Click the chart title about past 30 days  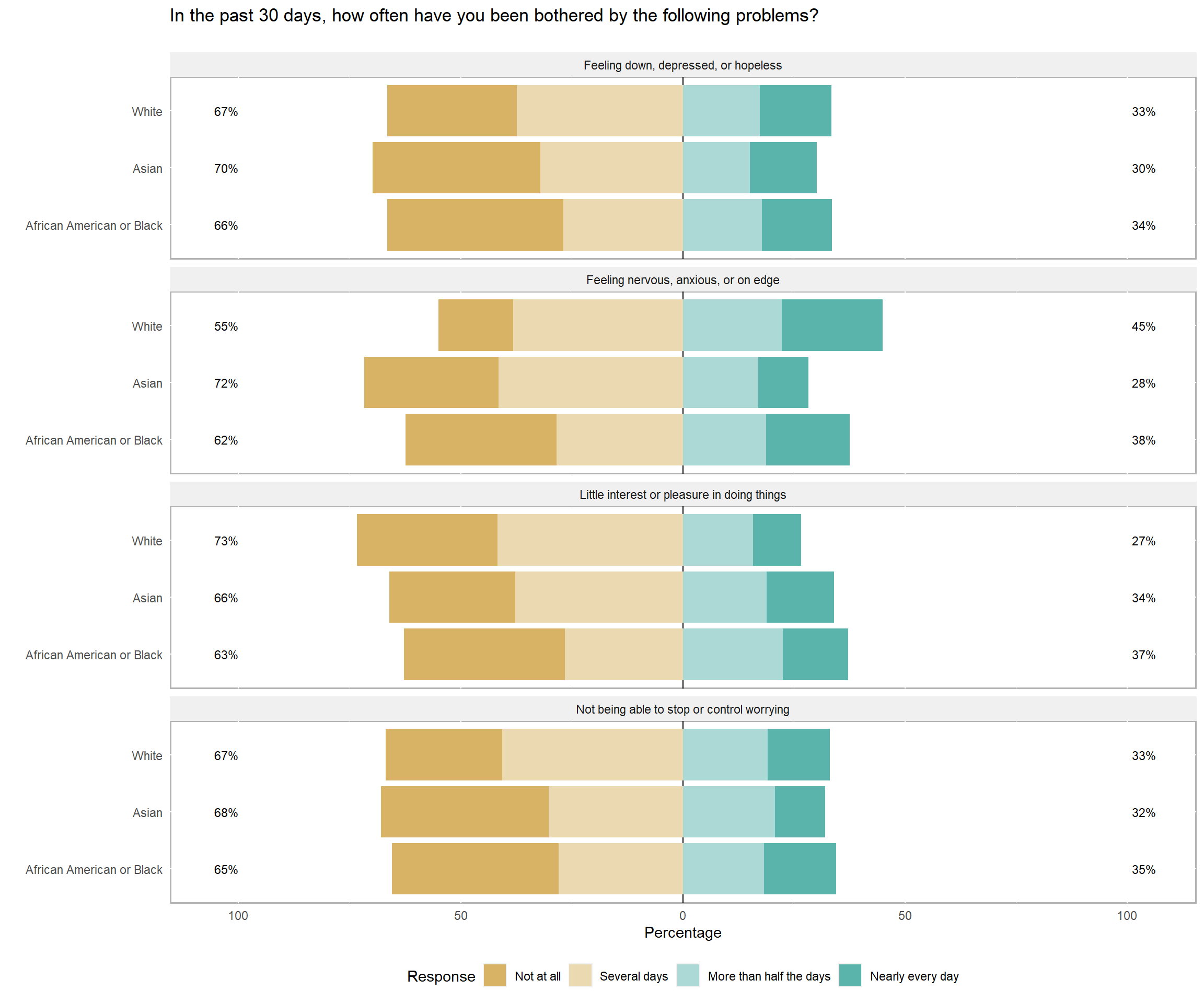[494, 16]
